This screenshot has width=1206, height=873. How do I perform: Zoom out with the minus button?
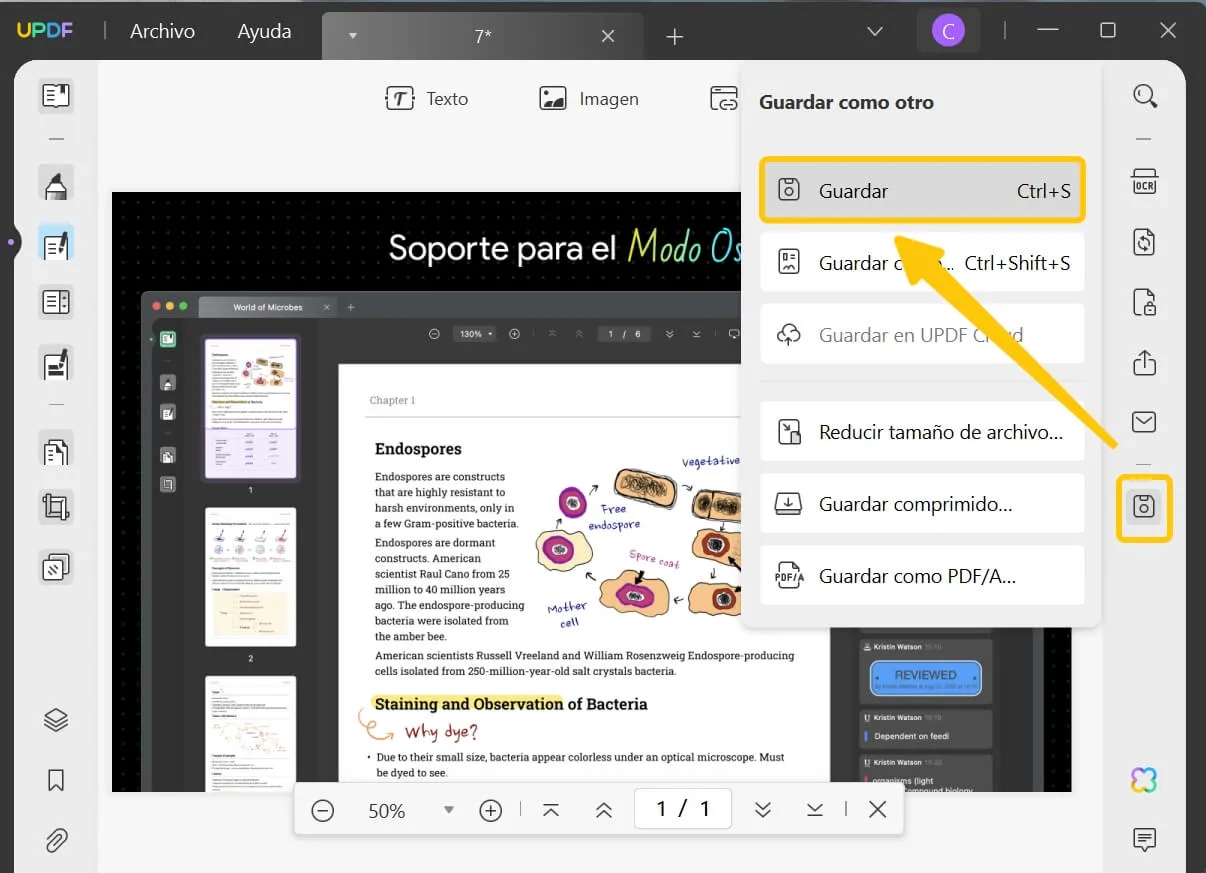(x=322, y=810)
